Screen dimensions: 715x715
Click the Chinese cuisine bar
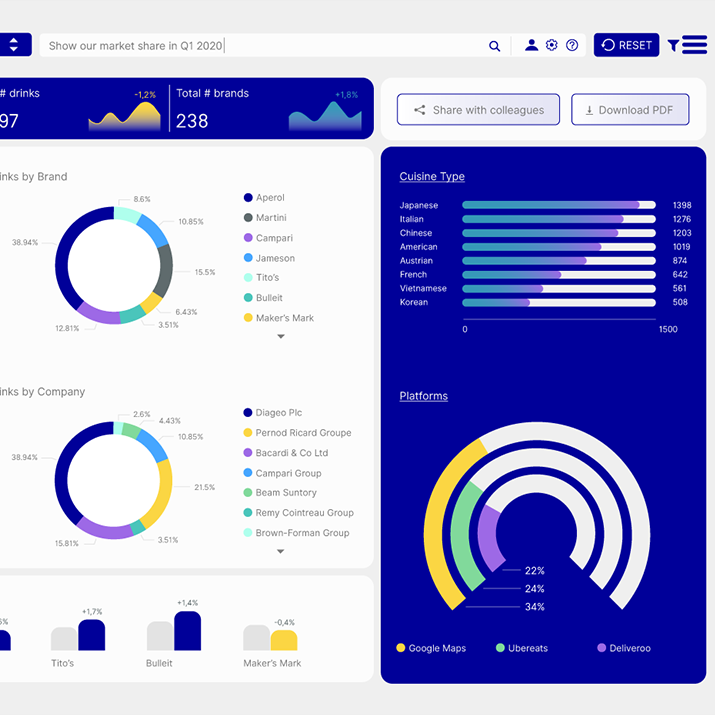pyautogui.click(x=559, y=233)
